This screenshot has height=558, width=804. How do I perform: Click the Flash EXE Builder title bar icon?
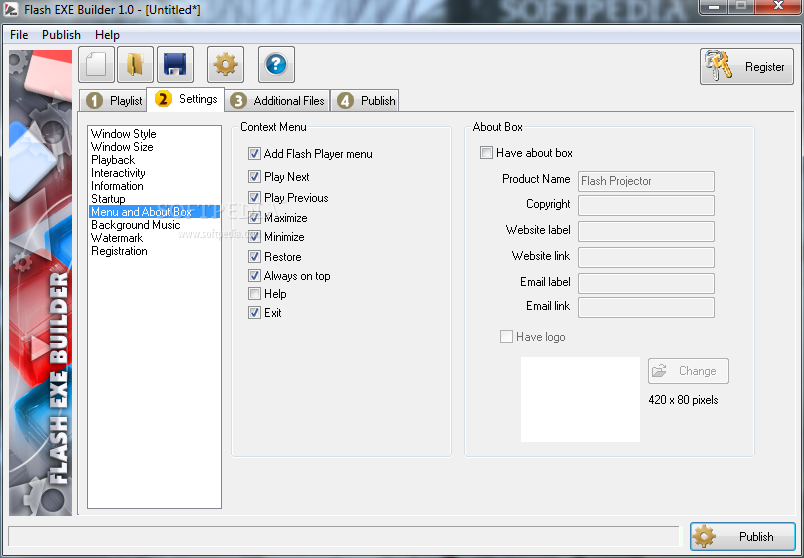tap(11, 9)
